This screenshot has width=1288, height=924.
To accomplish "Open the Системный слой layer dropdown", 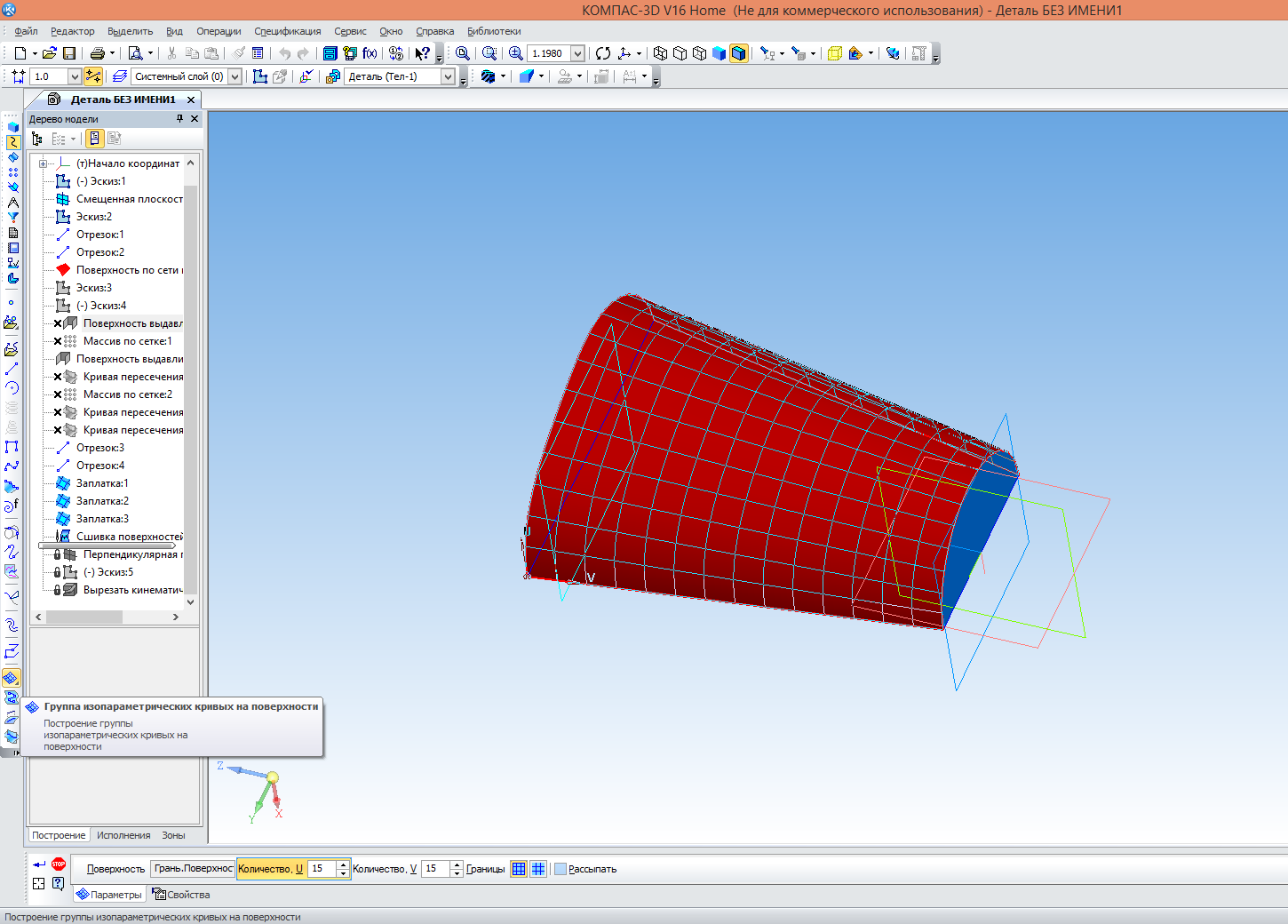I will [235, 76].
